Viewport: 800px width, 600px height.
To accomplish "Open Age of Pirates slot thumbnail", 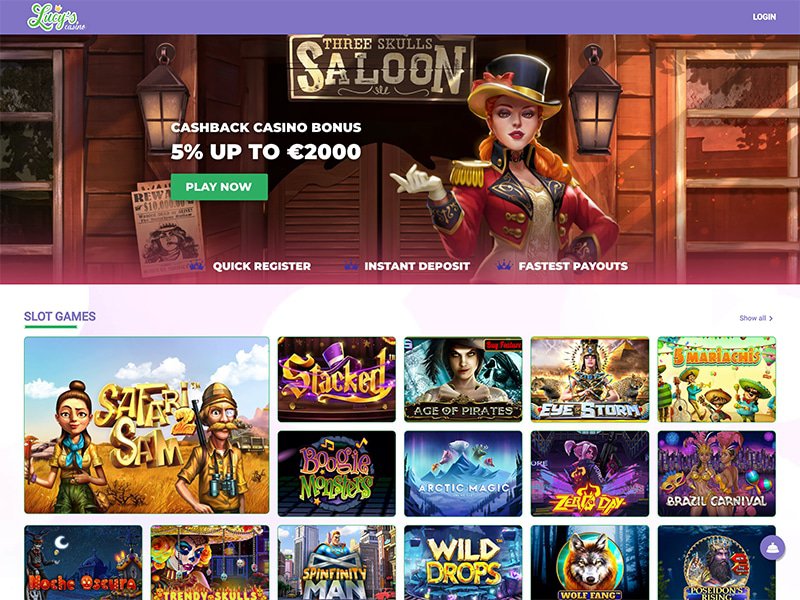I will click(463, 379).
